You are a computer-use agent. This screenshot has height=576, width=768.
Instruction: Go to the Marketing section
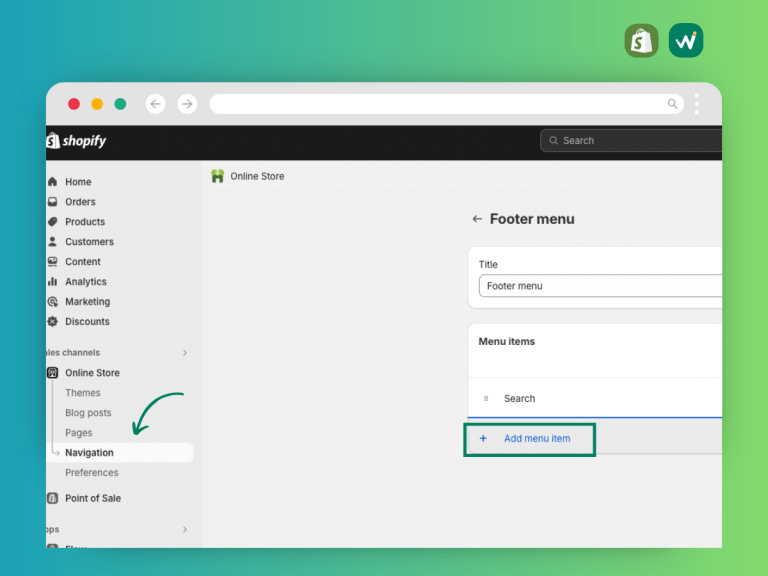click(88, 302)
